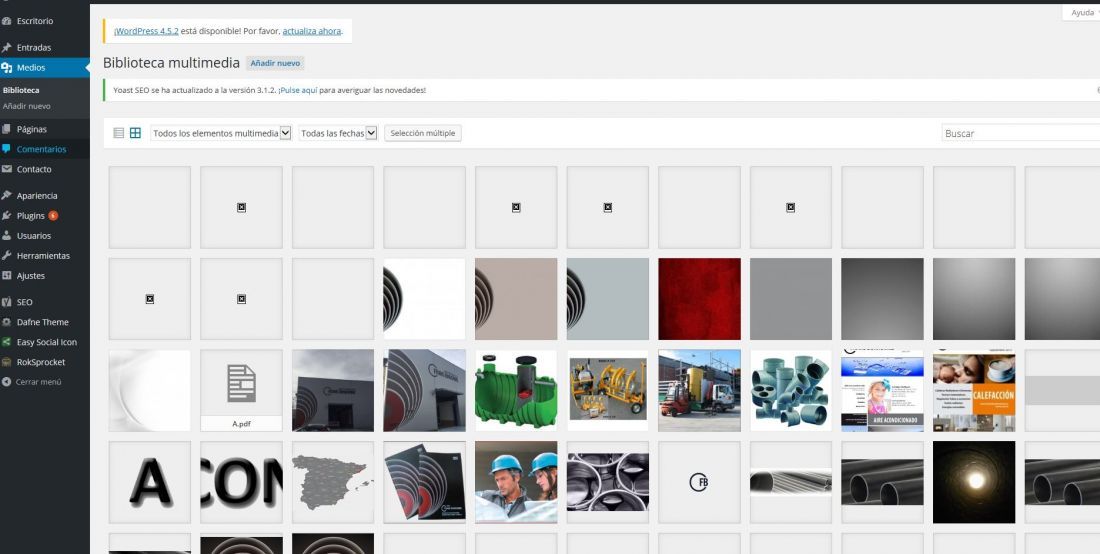Screen dimensions: 1100x554
Task: Click the Páginas pages icon
Action: click(7, 130)
